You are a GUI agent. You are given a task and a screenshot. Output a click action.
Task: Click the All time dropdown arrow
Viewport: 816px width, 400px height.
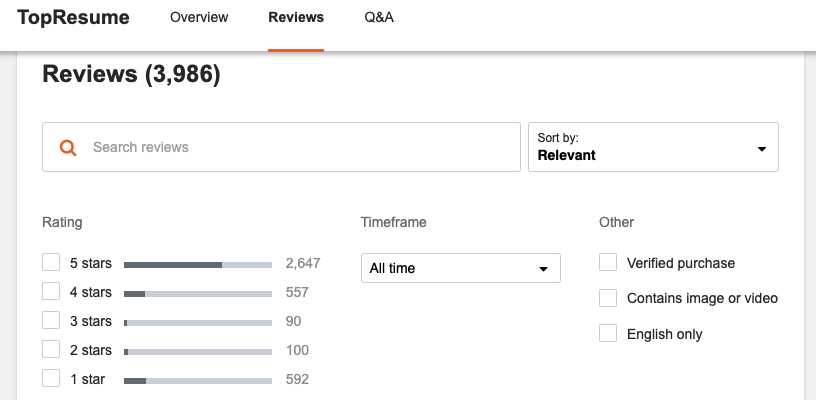(x=543, y=269)
